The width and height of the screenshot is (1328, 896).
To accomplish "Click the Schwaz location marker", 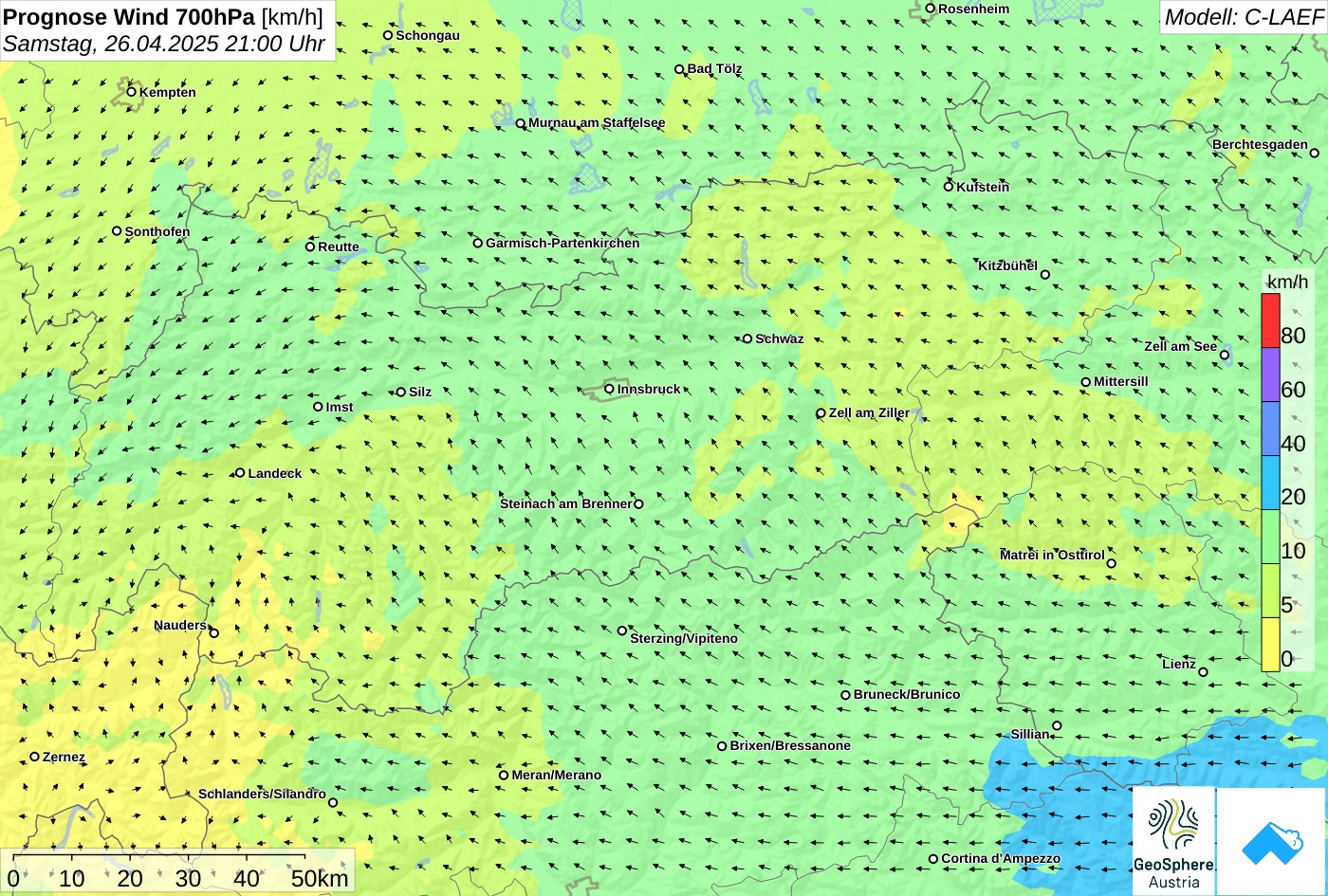I will coord(747,338).
